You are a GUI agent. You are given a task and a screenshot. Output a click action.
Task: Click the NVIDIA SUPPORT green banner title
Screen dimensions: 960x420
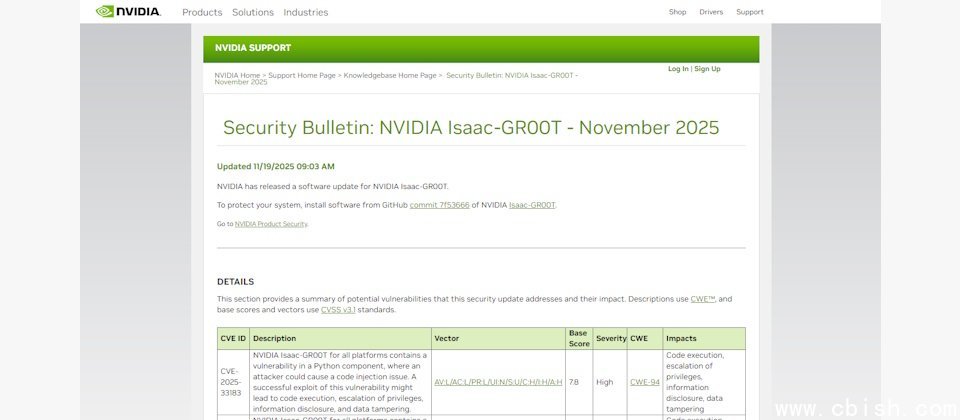coord(253,48)
